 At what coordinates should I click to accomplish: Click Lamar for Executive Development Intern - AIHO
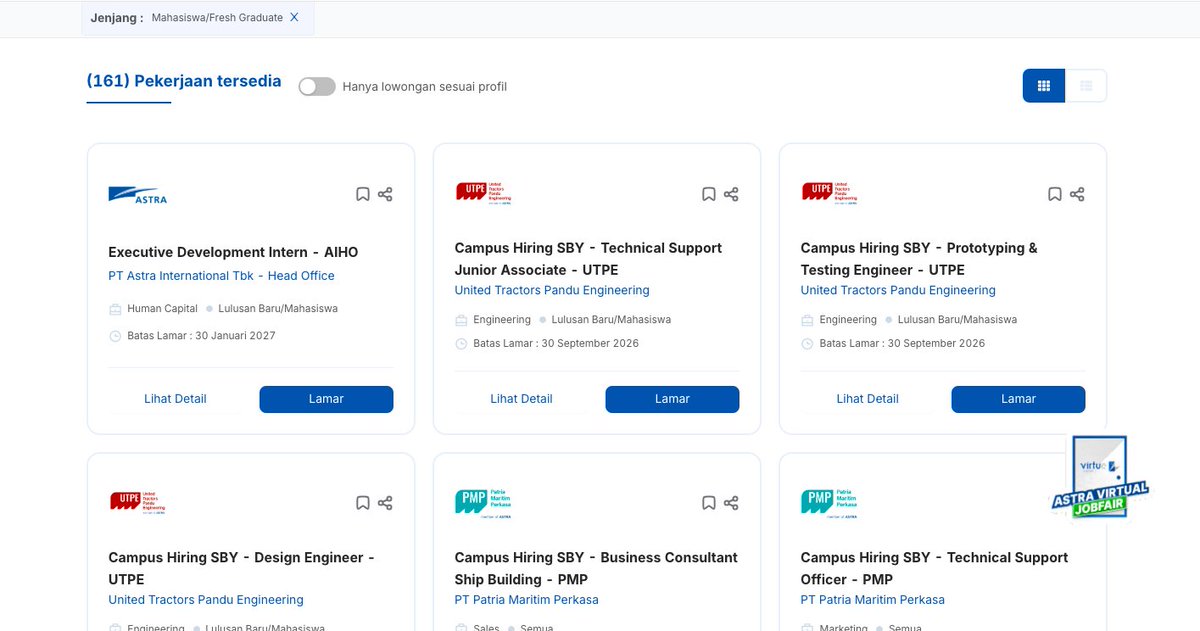coord(326,399)
